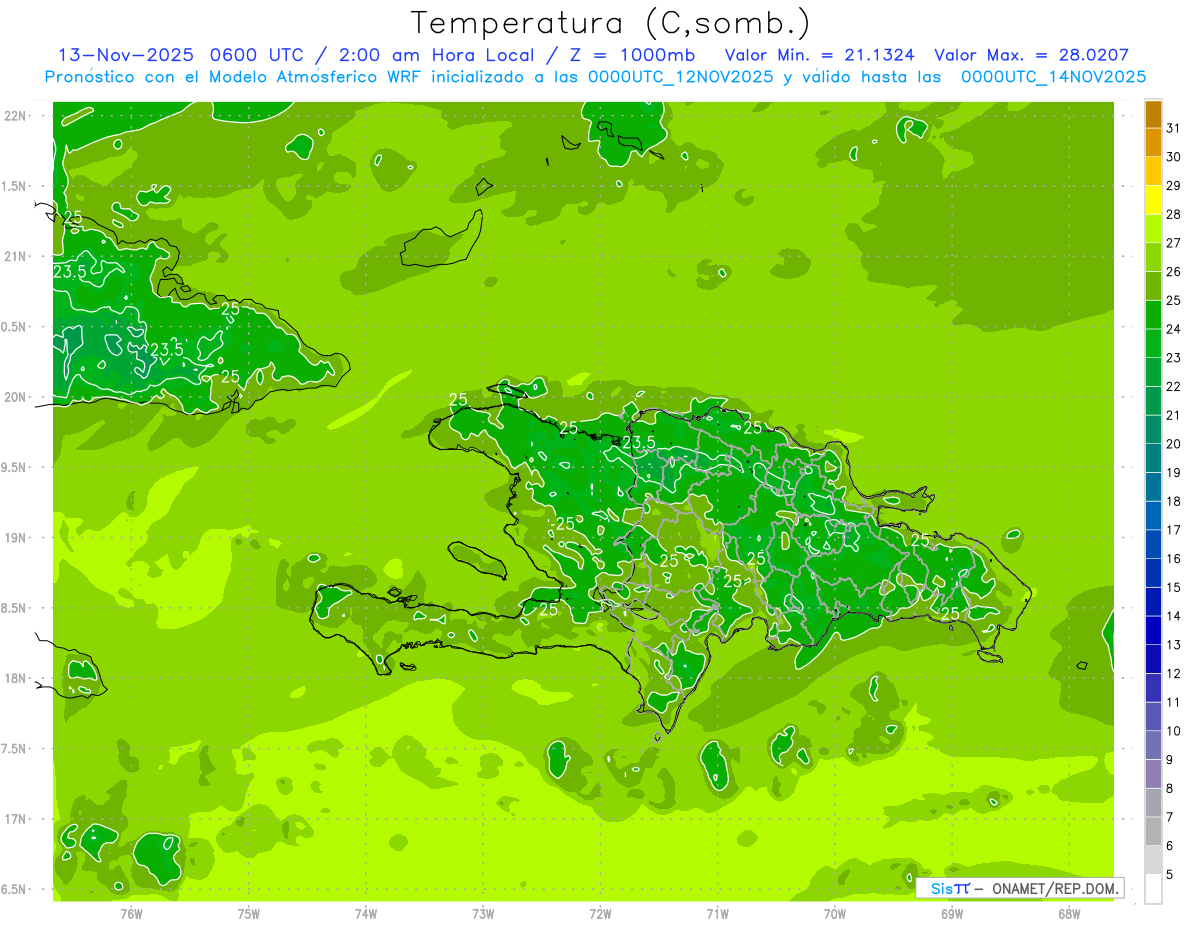Click the colorbar label '22'
Image resolution: width=1200 pixels, height=927 pixels.
pos(1174,387)
